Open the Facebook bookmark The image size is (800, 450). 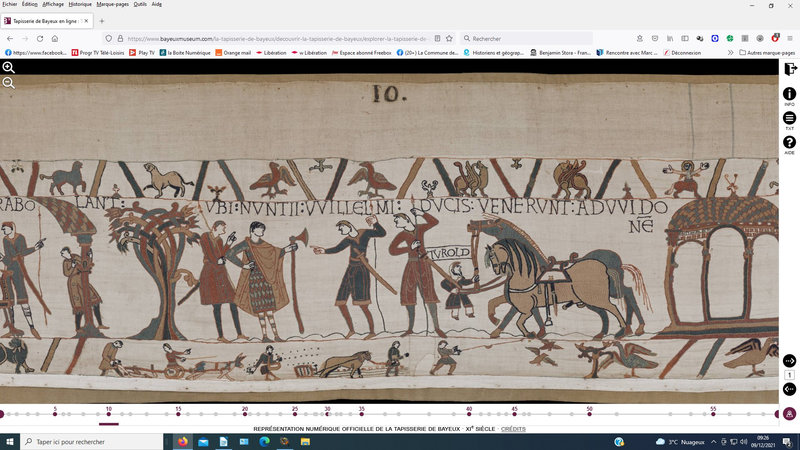(35, 53)
